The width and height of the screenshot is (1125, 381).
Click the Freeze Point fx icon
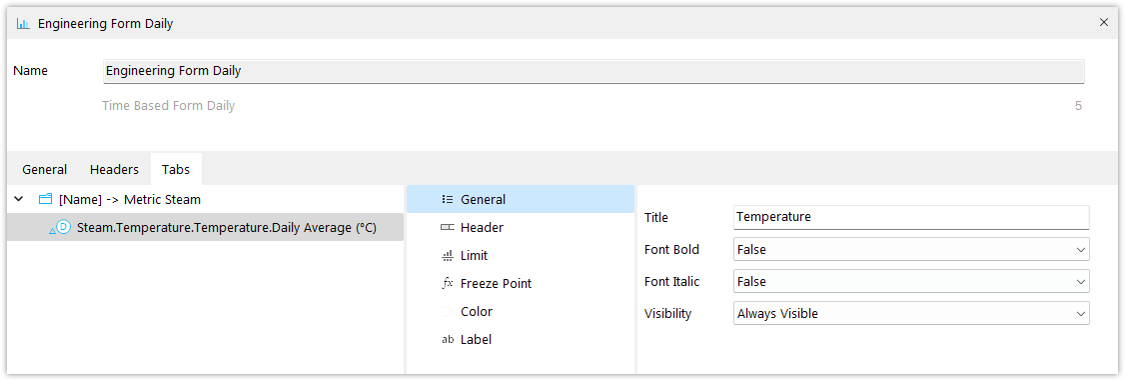pyautogui.click(x=447, y=283)
